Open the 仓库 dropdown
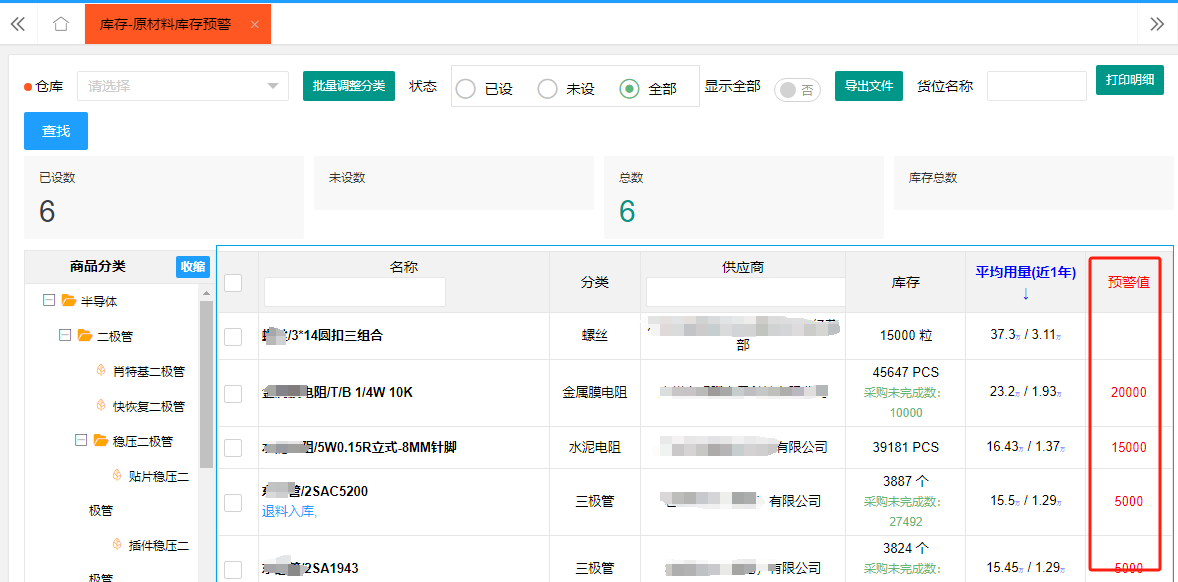Image resolution: width=1178 pixels, height=582 pixels. click(182, 86)
